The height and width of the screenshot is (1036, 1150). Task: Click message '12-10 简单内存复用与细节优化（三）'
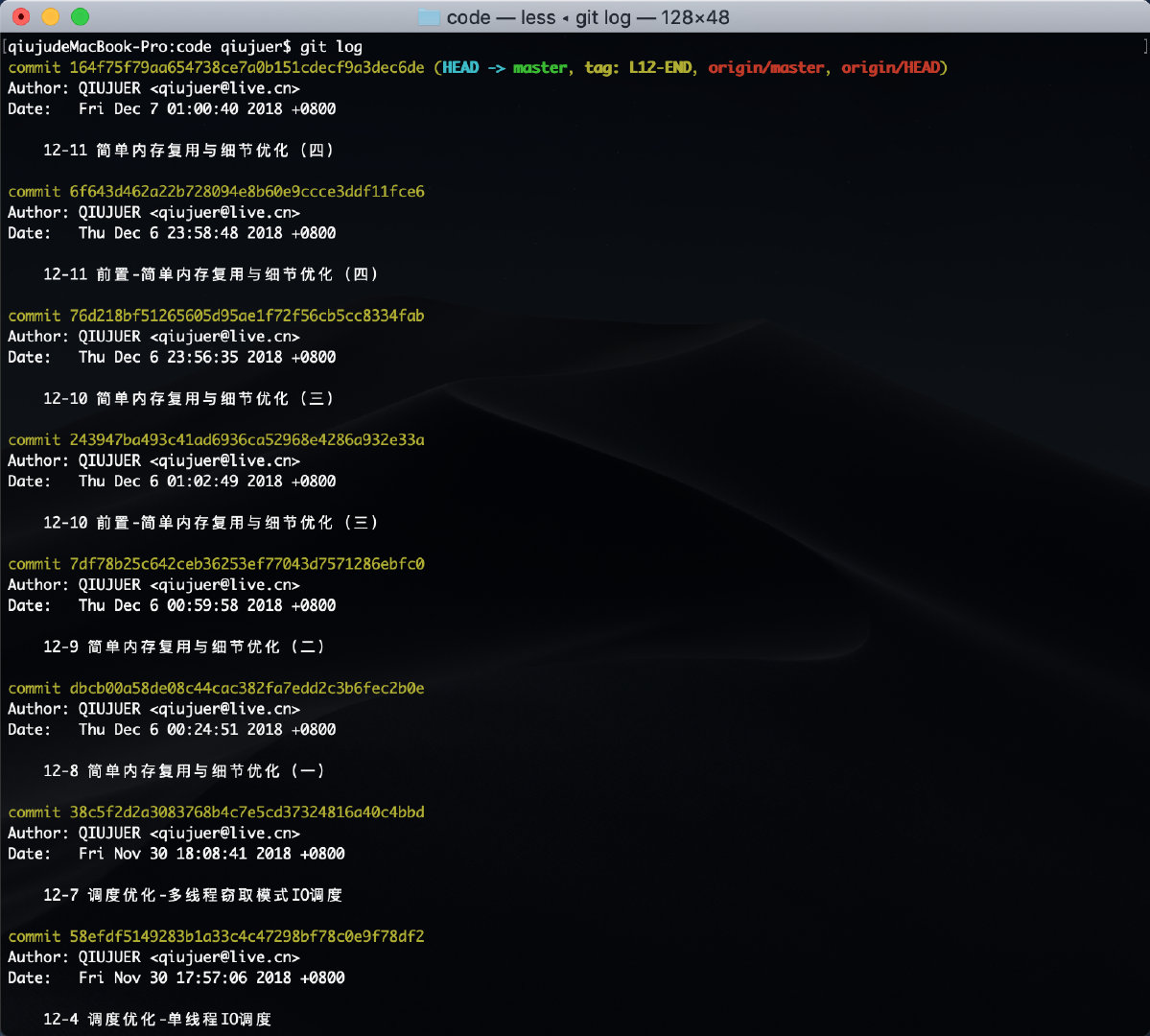(189, 398)
